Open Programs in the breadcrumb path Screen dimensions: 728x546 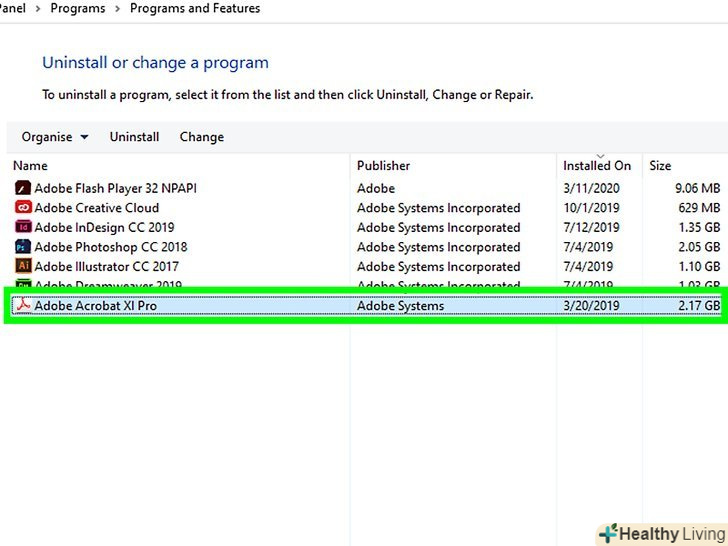coord(78,8)
